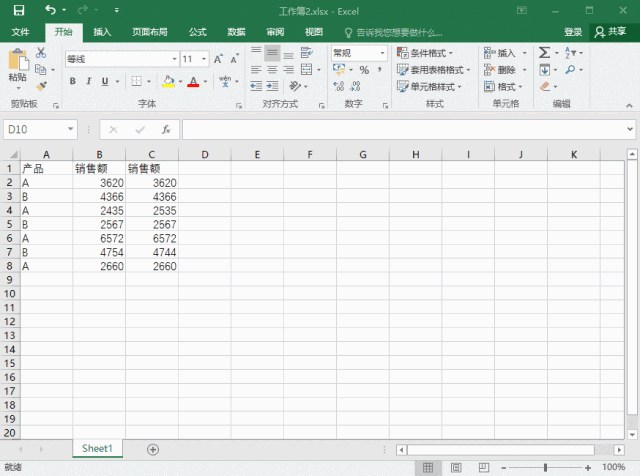
Task: Open the 公式 ribbon tab
Action: 198,32
